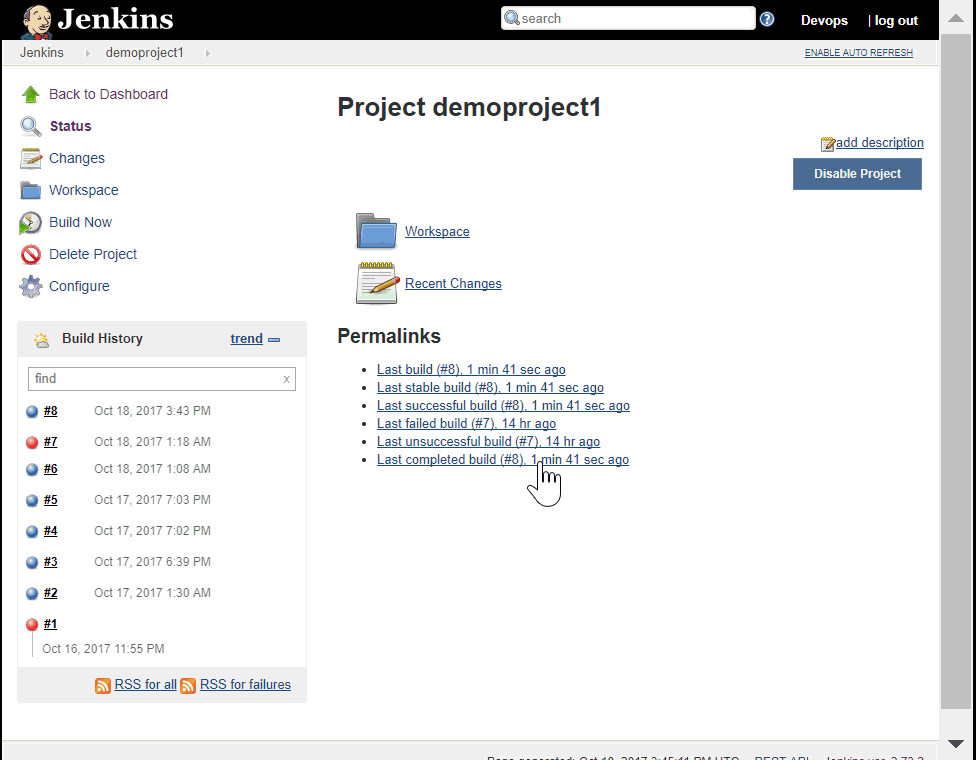Open Configure in the sidebar
The width and height of the screenshot is (976, 760).
point(79,286)
